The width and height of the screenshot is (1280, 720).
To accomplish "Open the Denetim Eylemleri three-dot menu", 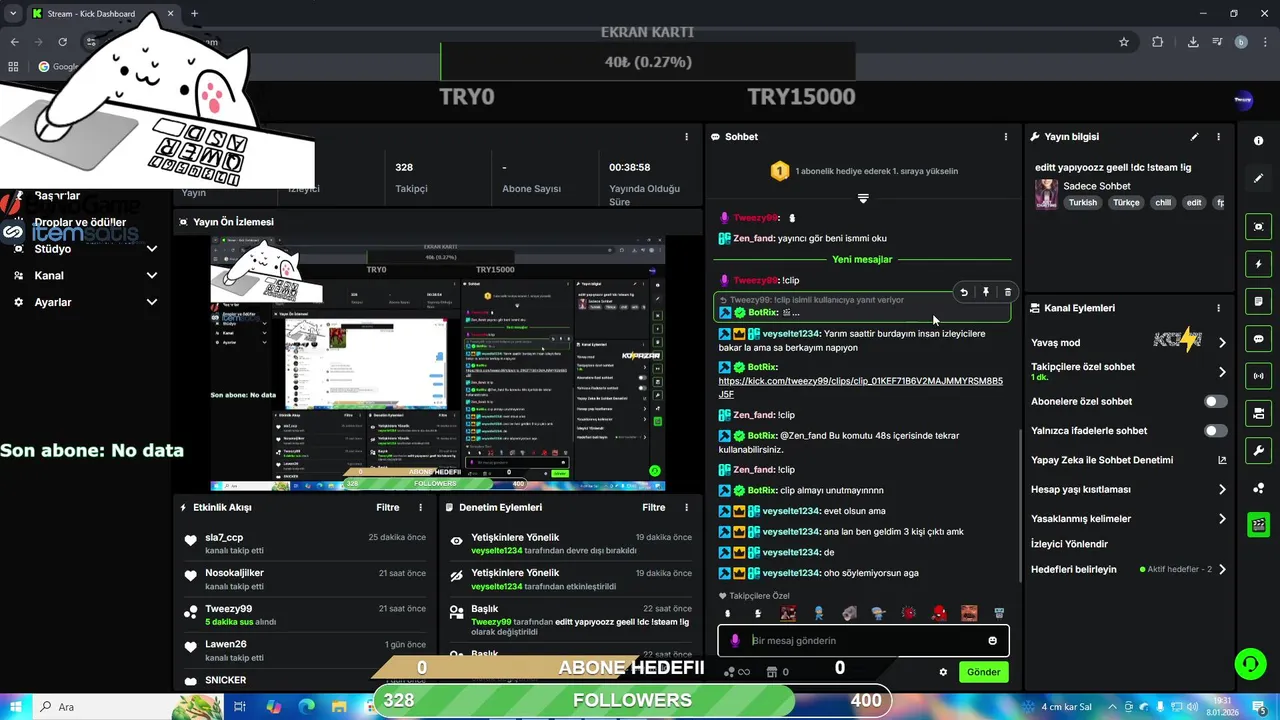I will [x=686, y=508].
